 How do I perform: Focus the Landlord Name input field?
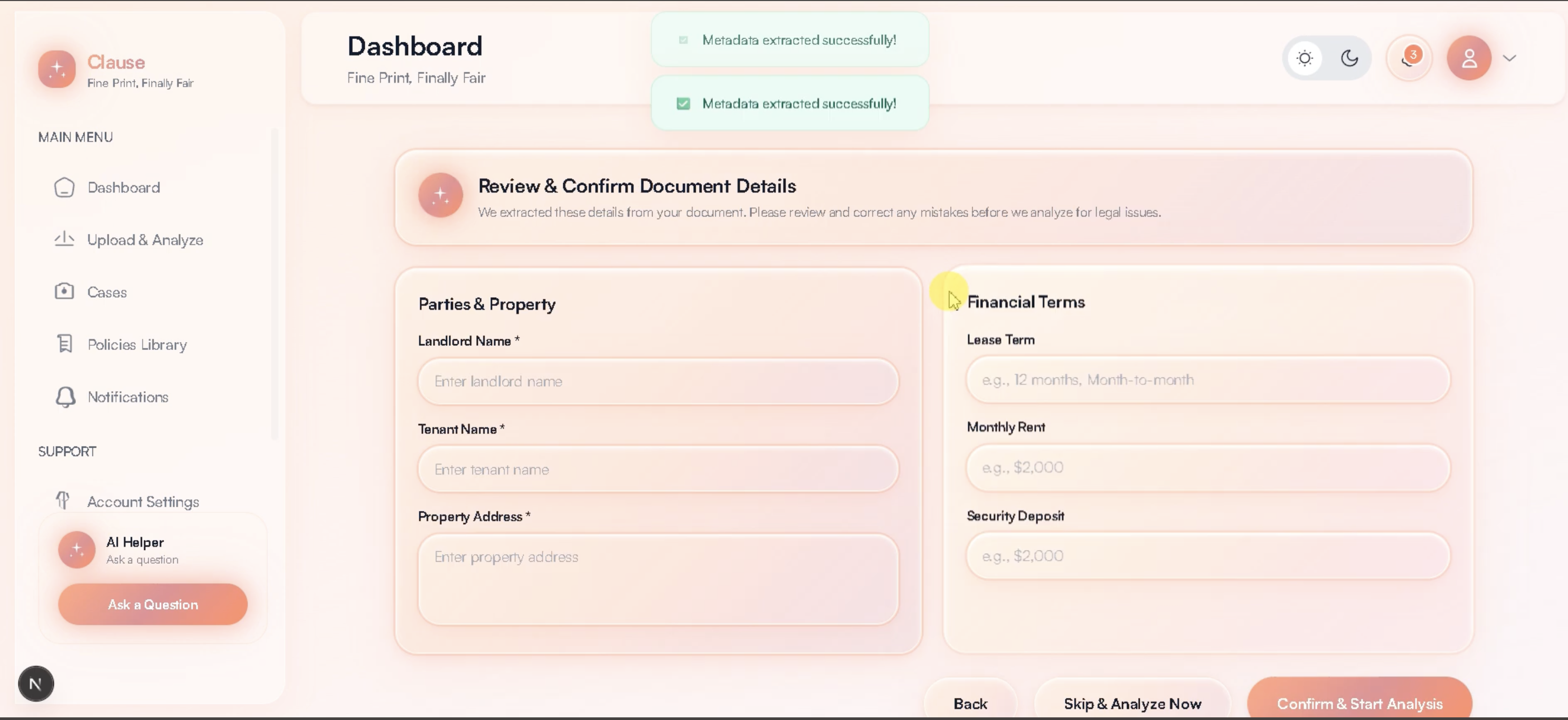tap(657, 381)
